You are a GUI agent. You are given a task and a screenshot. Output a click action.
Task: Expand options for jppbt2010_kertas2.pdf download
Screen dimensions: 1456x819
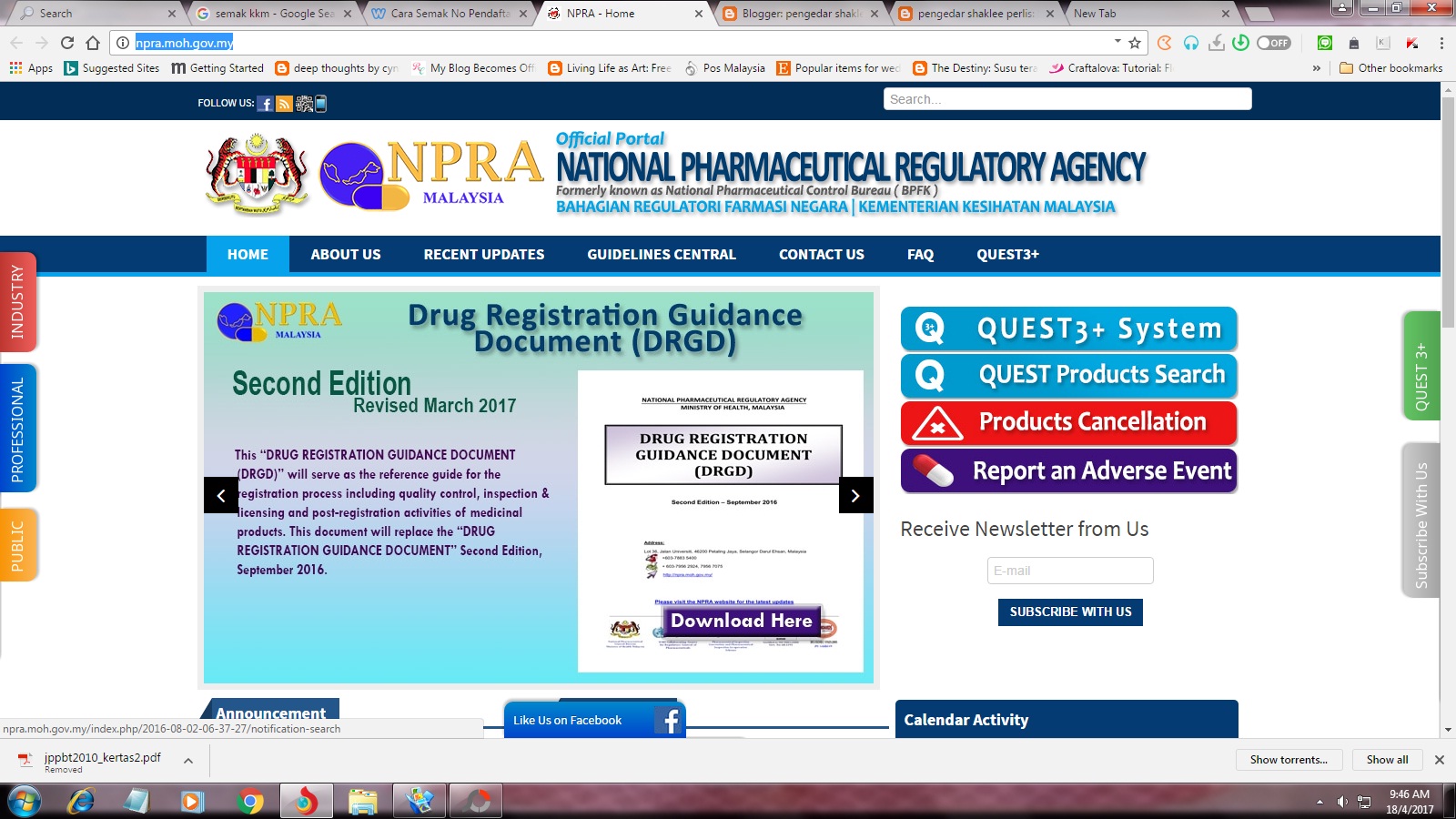pyautogui.click(x=188, y=761)
